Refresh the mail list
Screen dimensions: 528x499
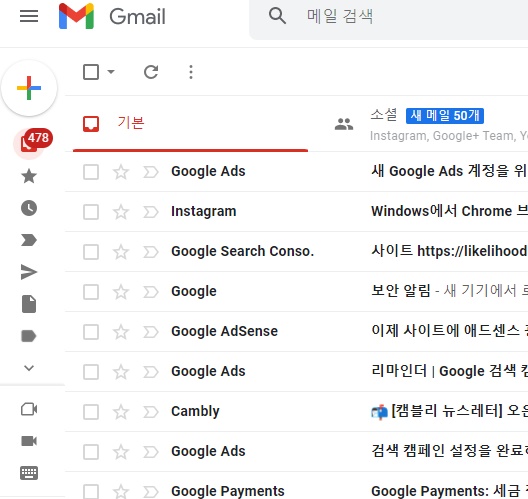click(151, 72)
